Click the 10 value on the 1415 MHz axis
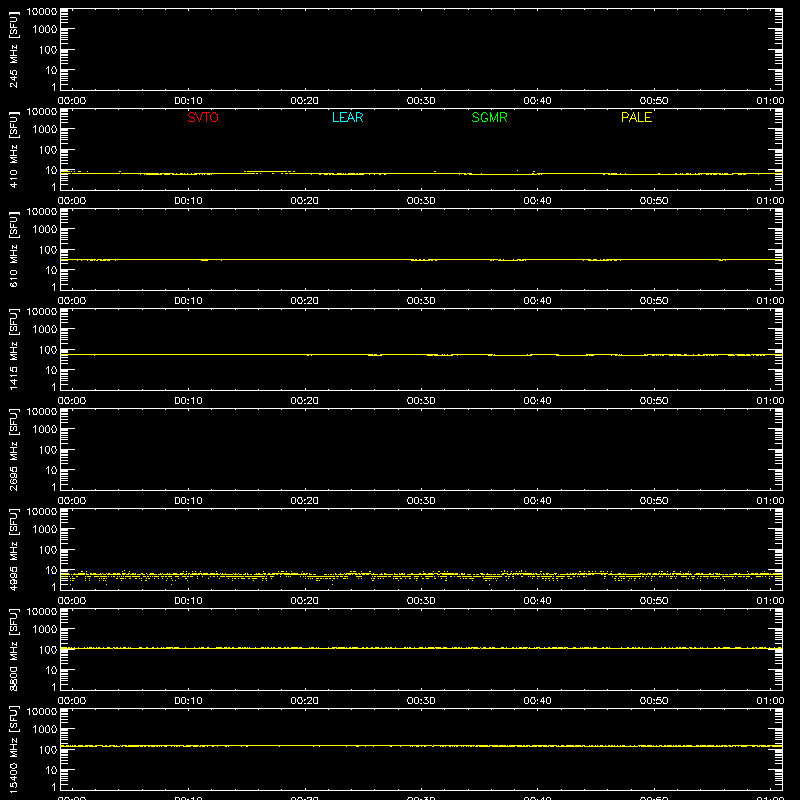 51,370
